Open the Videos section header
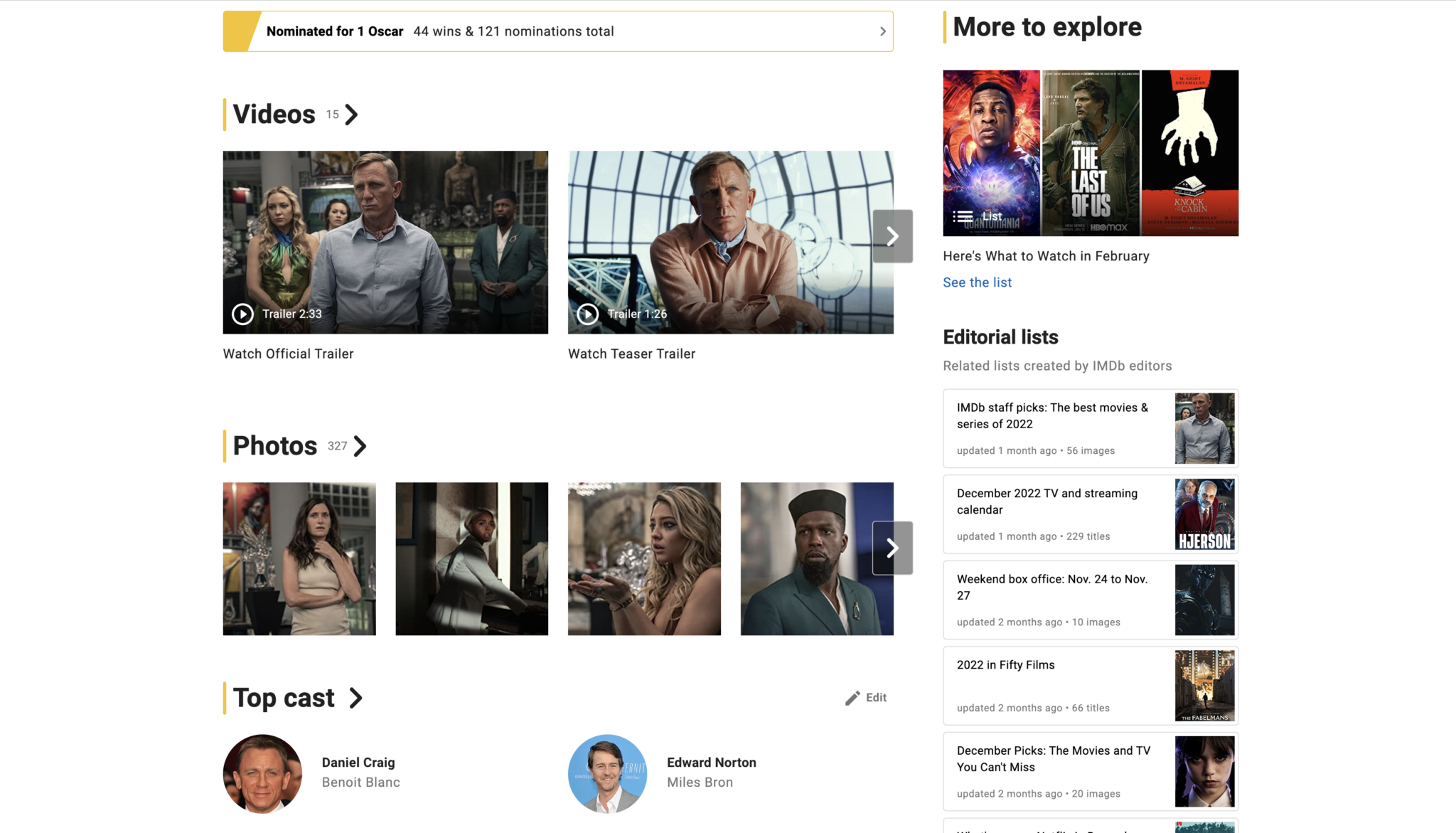 click(274, 114)
